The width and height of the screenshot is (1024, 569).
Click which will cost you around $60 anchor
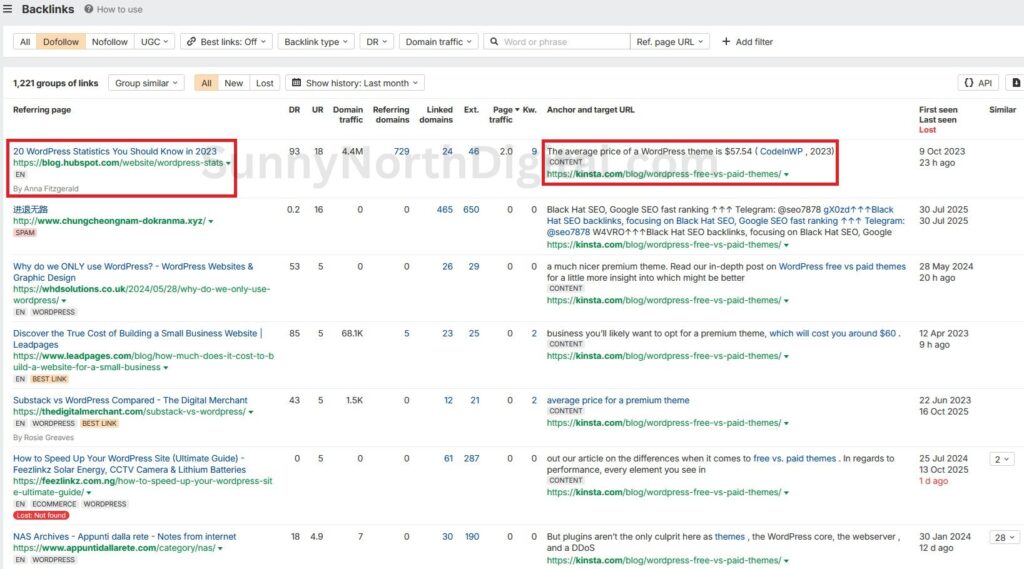click(x=832, y=333)
